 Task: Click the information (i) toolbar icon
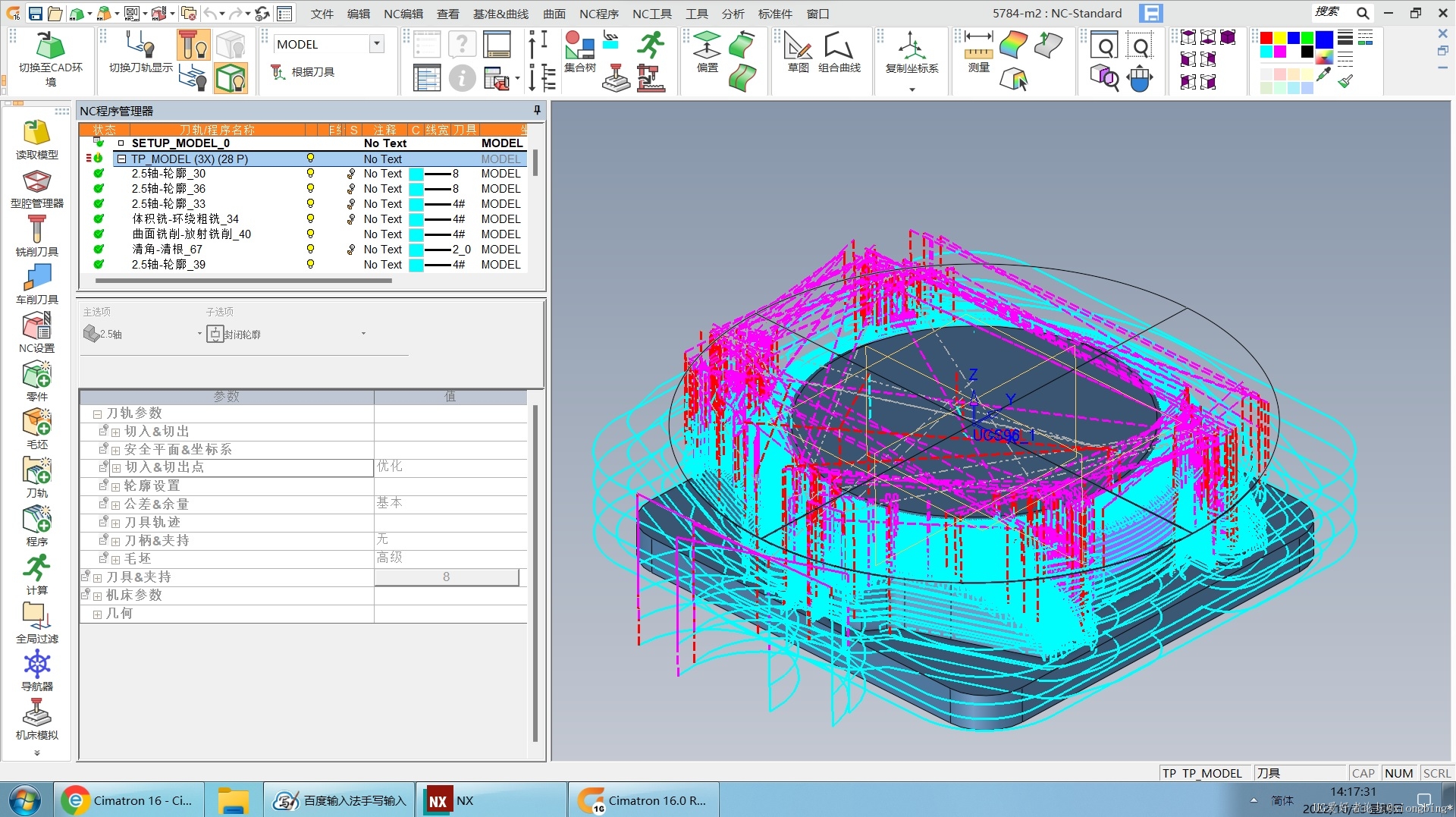[462, 78]
